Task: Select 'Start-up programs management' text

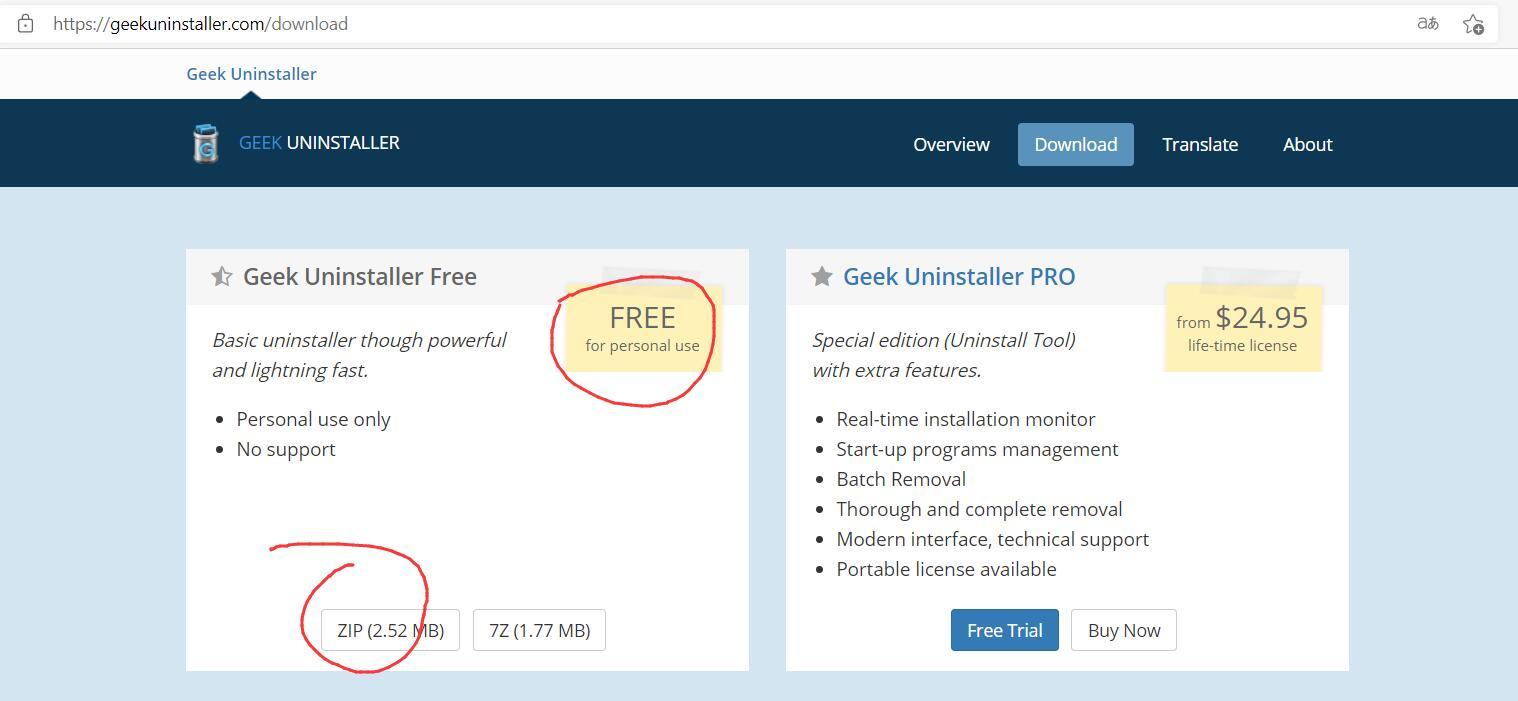Action: pos(977,449)
